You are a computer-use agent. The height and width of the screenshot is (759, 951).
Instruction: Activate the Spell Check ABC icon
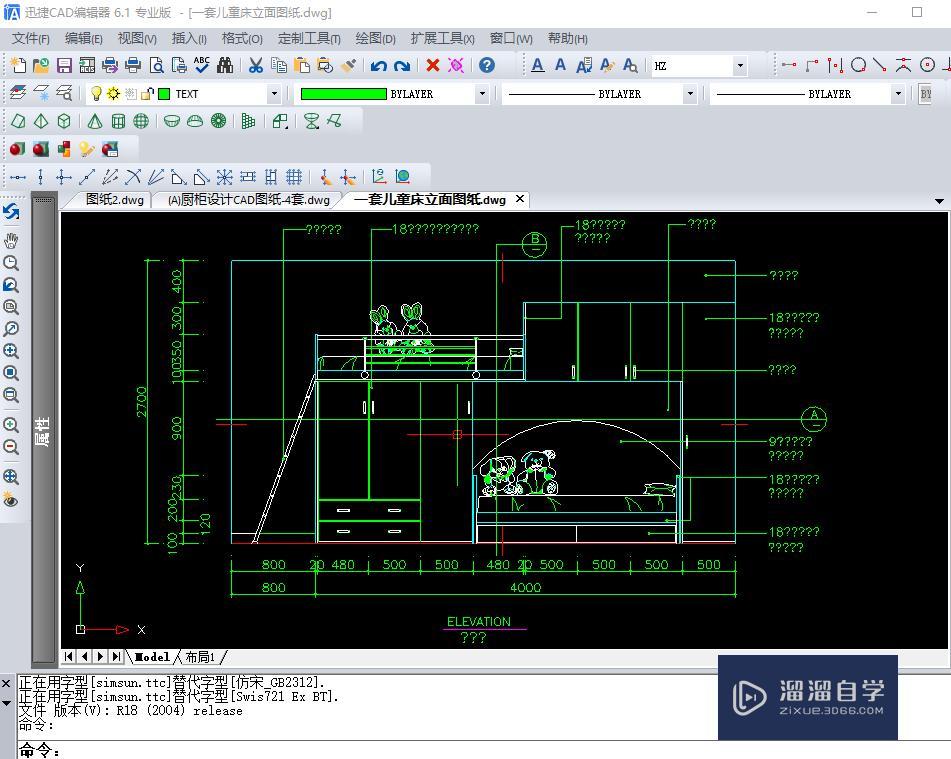(200, 66)
